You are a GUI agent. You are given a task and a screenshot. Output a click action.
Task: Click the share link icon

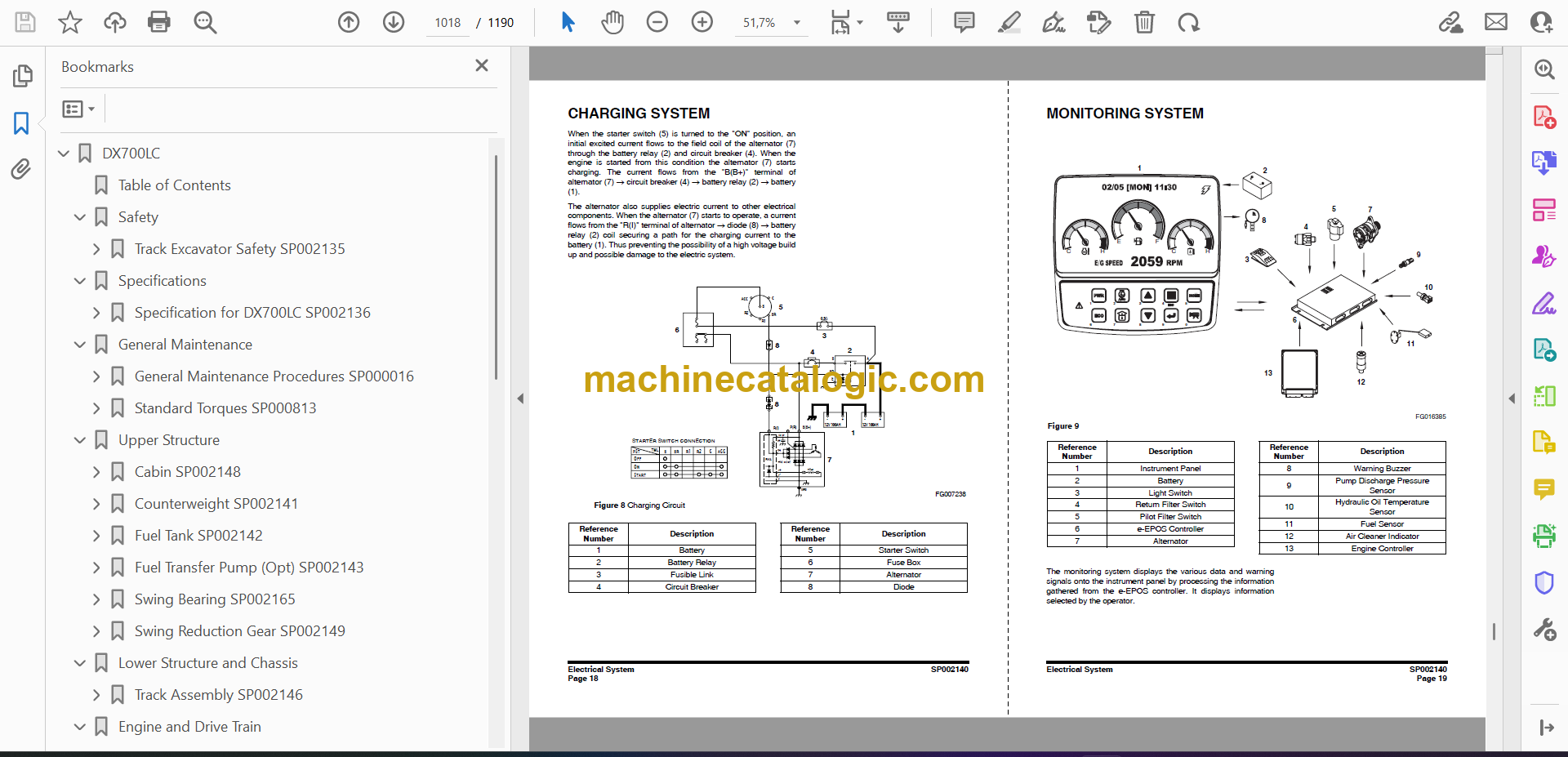[x=1450, y=22]
